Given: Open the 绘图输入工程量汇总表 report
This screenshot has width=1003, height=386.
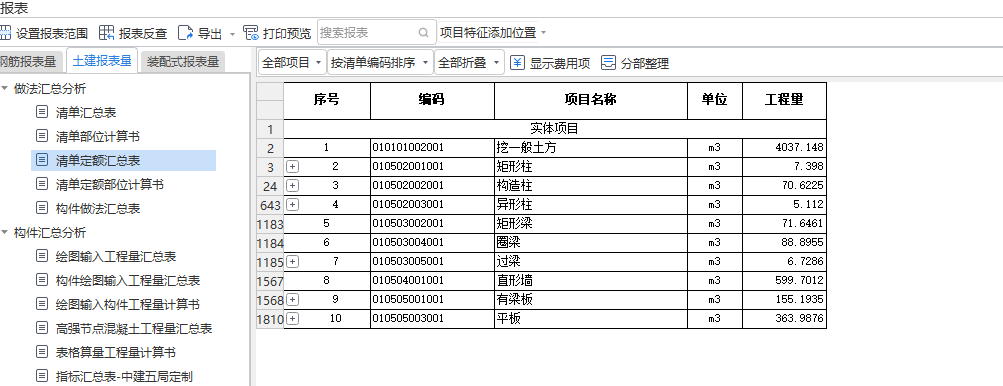Looking at the screenshot, I should click(116, 257).
